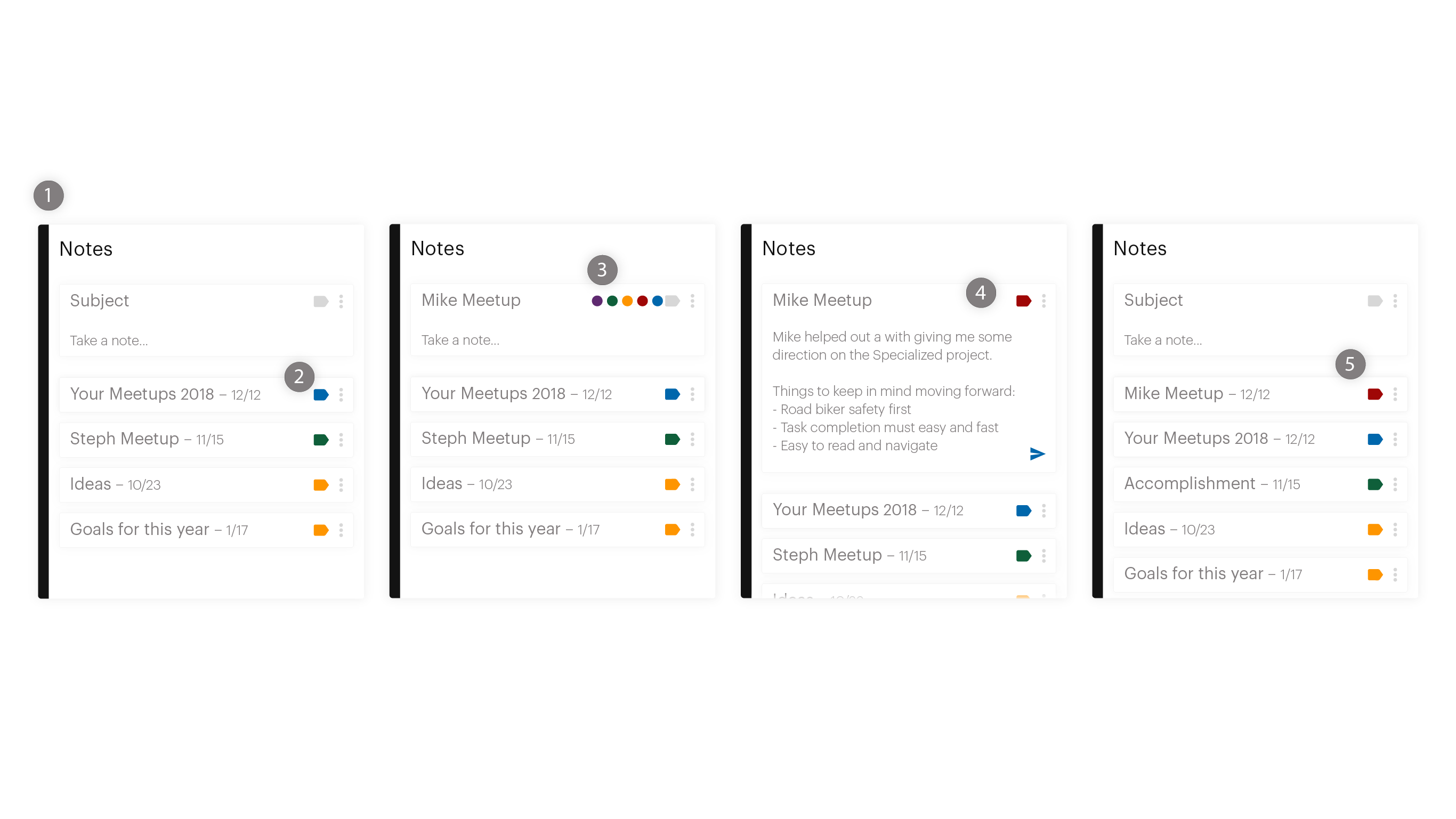Click the orange color dot in note 3 header
Screen dimensions: 1456x819
tap(627, 301)
